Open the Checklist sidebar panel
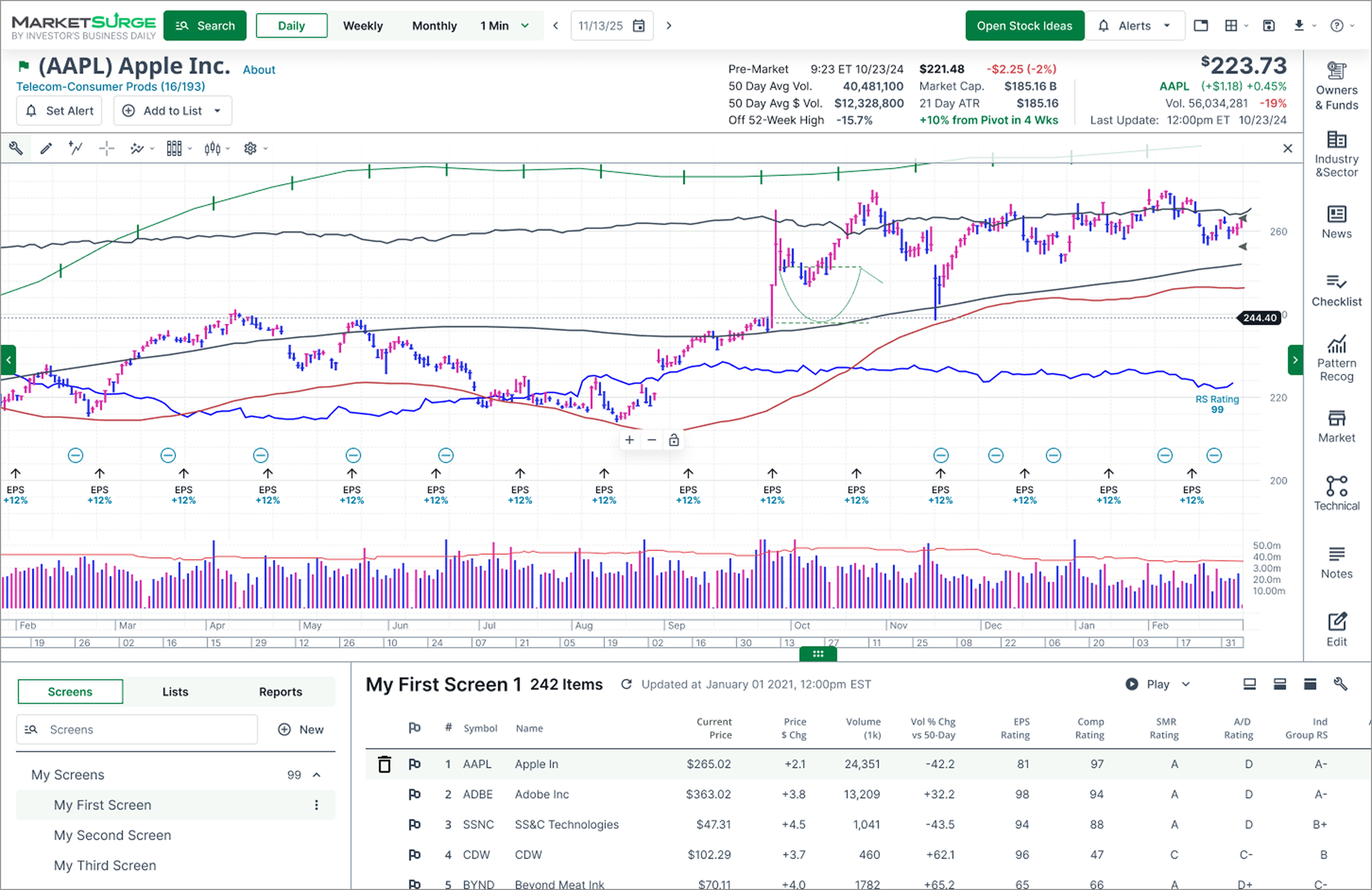The width and height of the screenshot is (1372, 890). coord(1336,290)
